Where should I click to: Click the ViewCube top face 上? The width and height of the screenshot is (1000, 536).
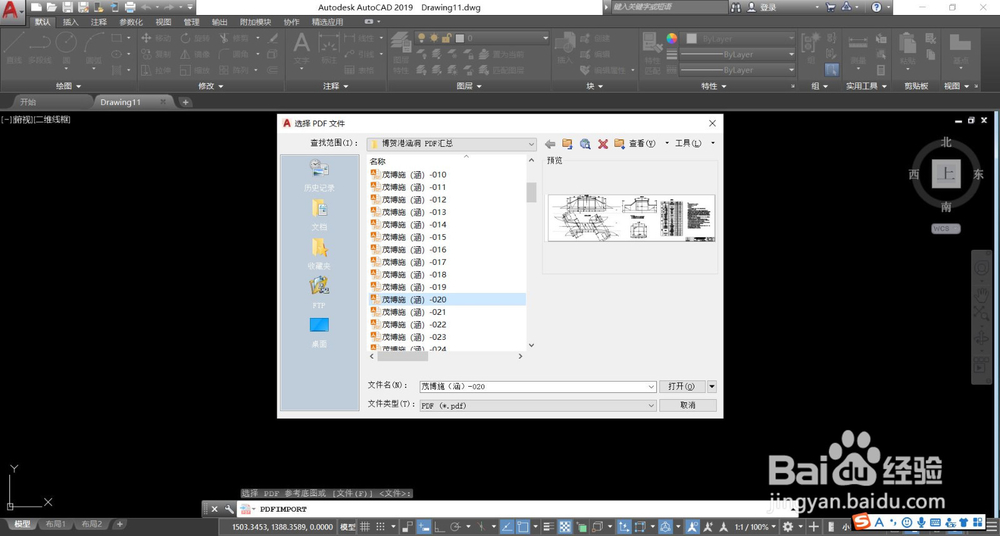[x=946, y=174]
